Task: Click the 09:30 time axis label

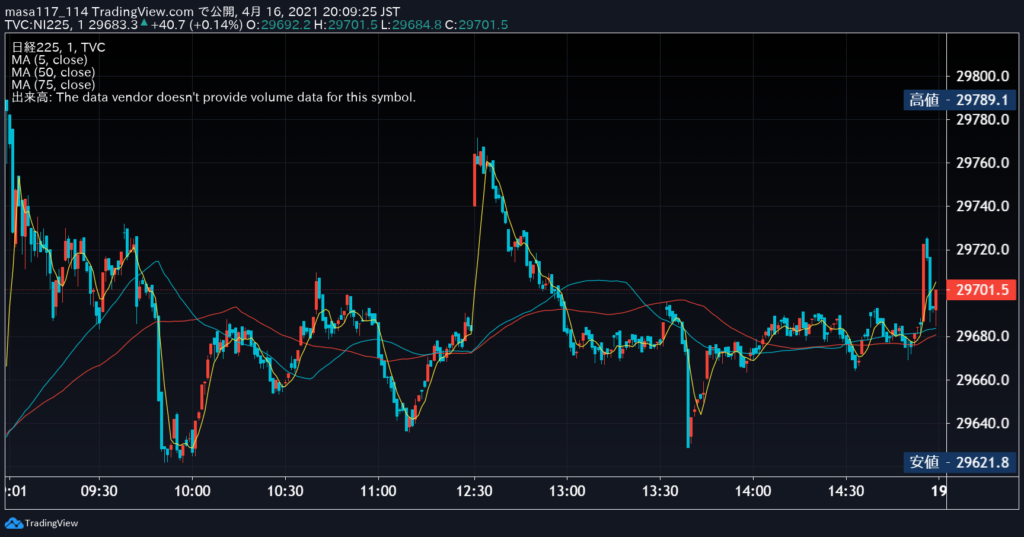Action: point(99,491)
